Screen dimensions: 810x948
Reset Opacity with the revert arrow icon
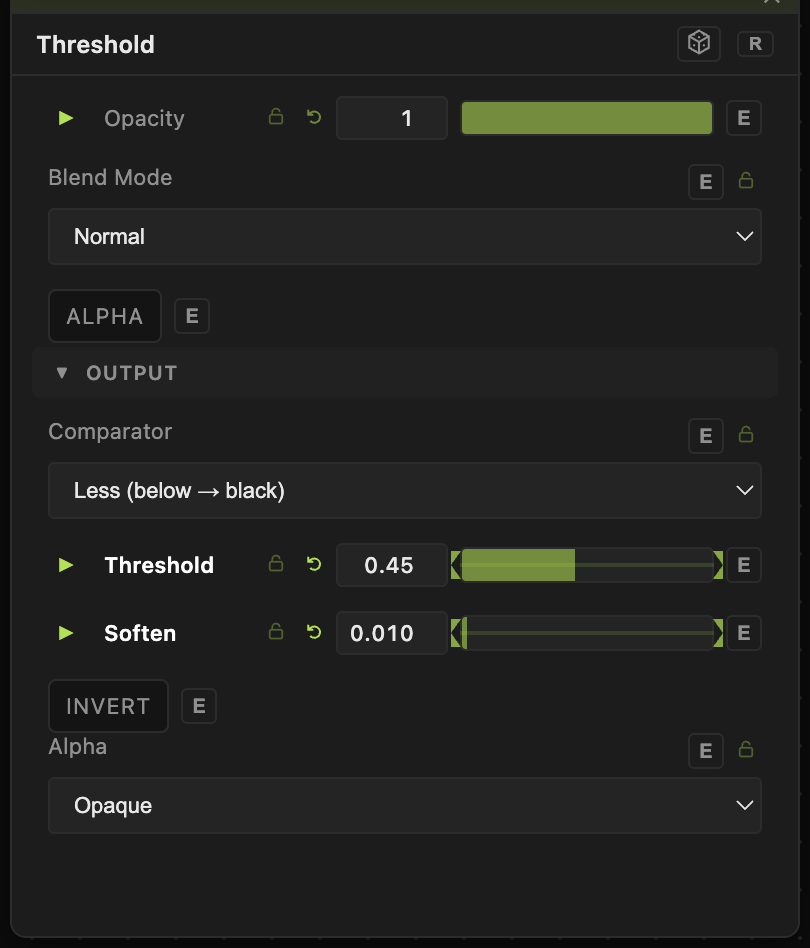coord(314,117)
